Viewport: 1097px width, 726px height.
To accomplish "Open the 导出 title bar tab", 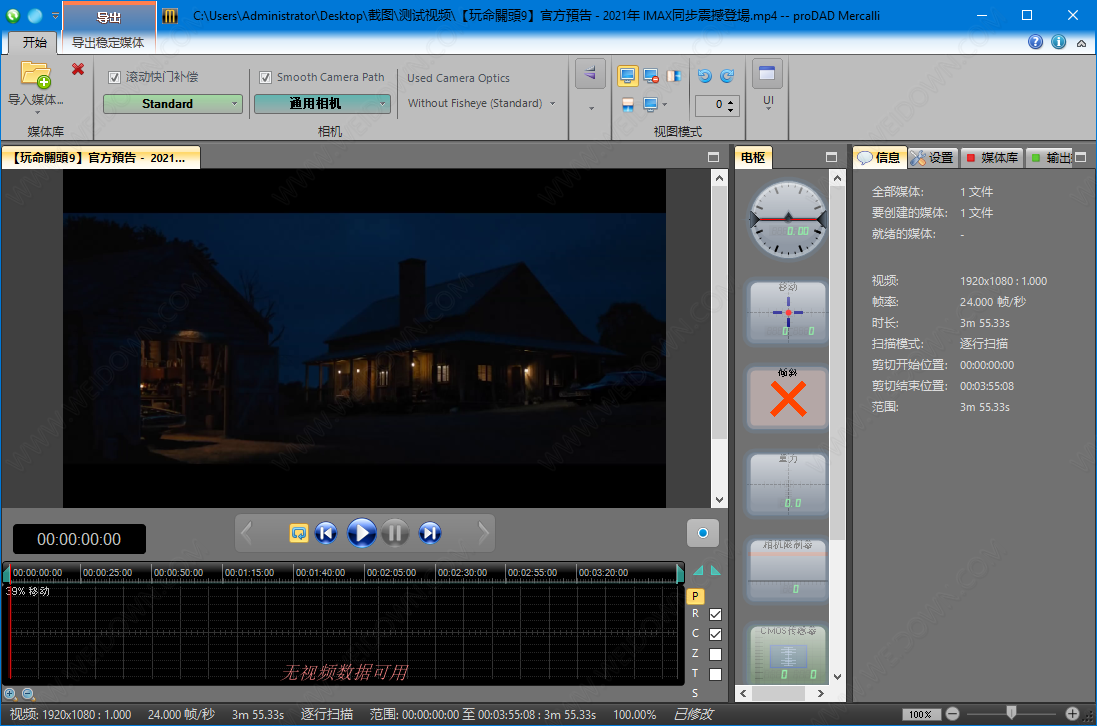I will pos(108,17).
